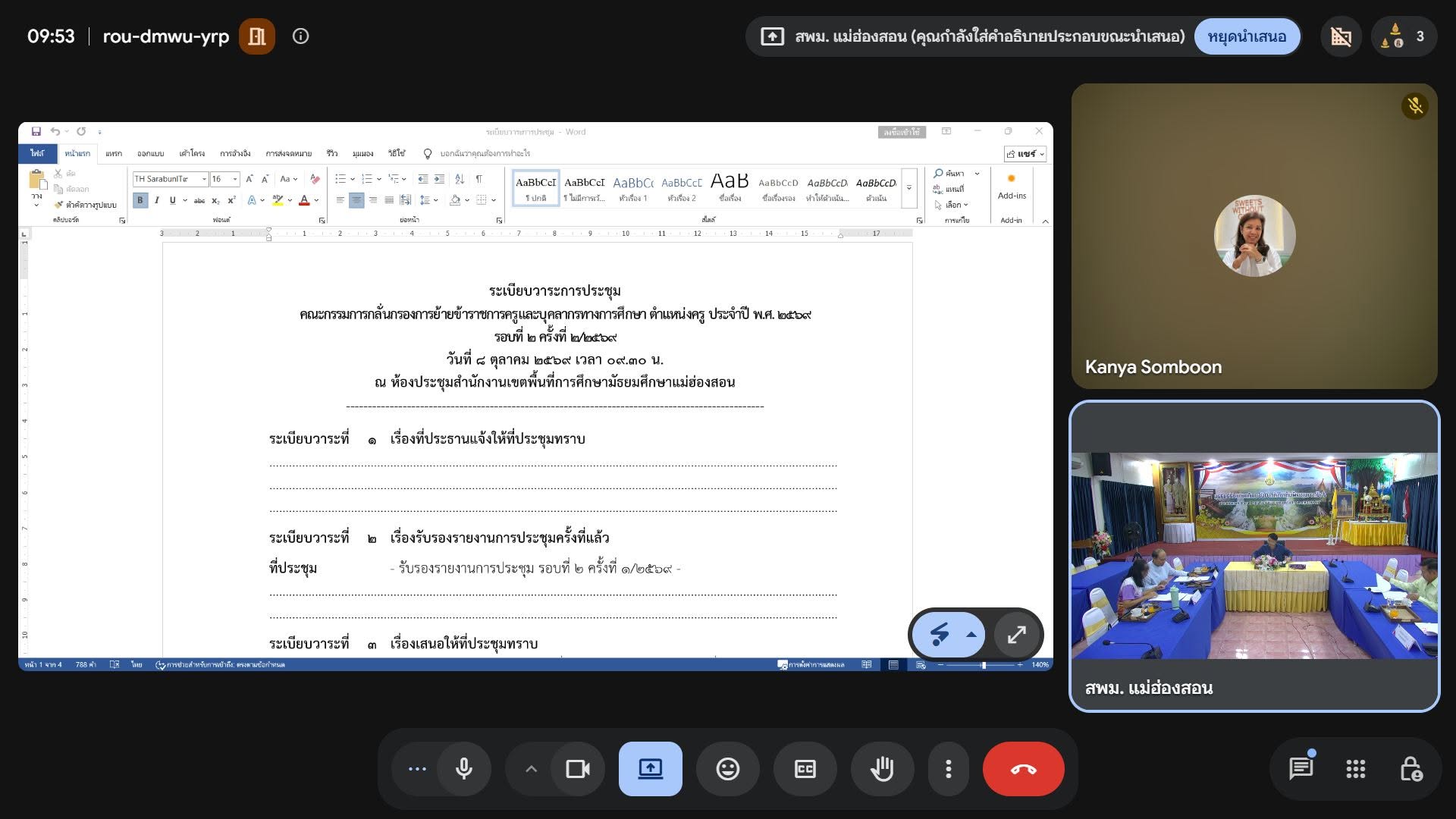Click the หยุดนำเสนอ stop presenting button

tap(1247, 36)
